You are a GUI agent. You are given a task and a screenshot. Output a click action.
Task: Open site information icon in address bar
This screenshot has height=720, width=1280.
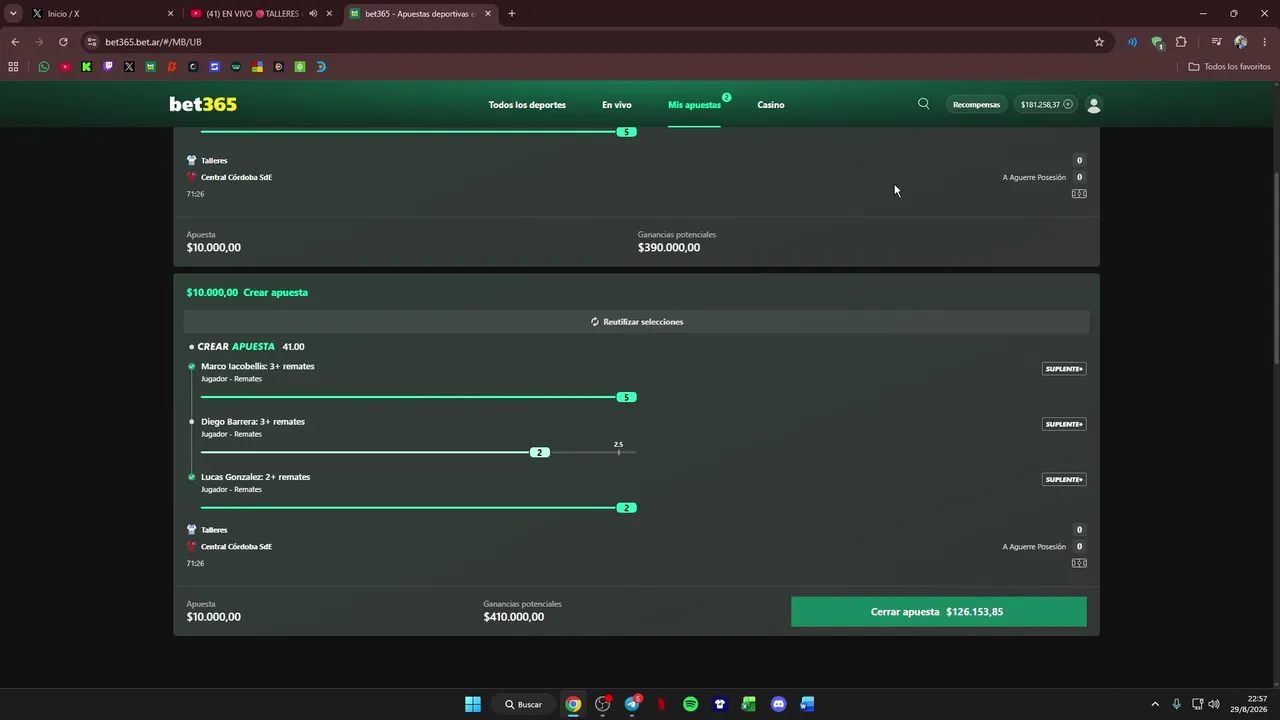[92, 42]
